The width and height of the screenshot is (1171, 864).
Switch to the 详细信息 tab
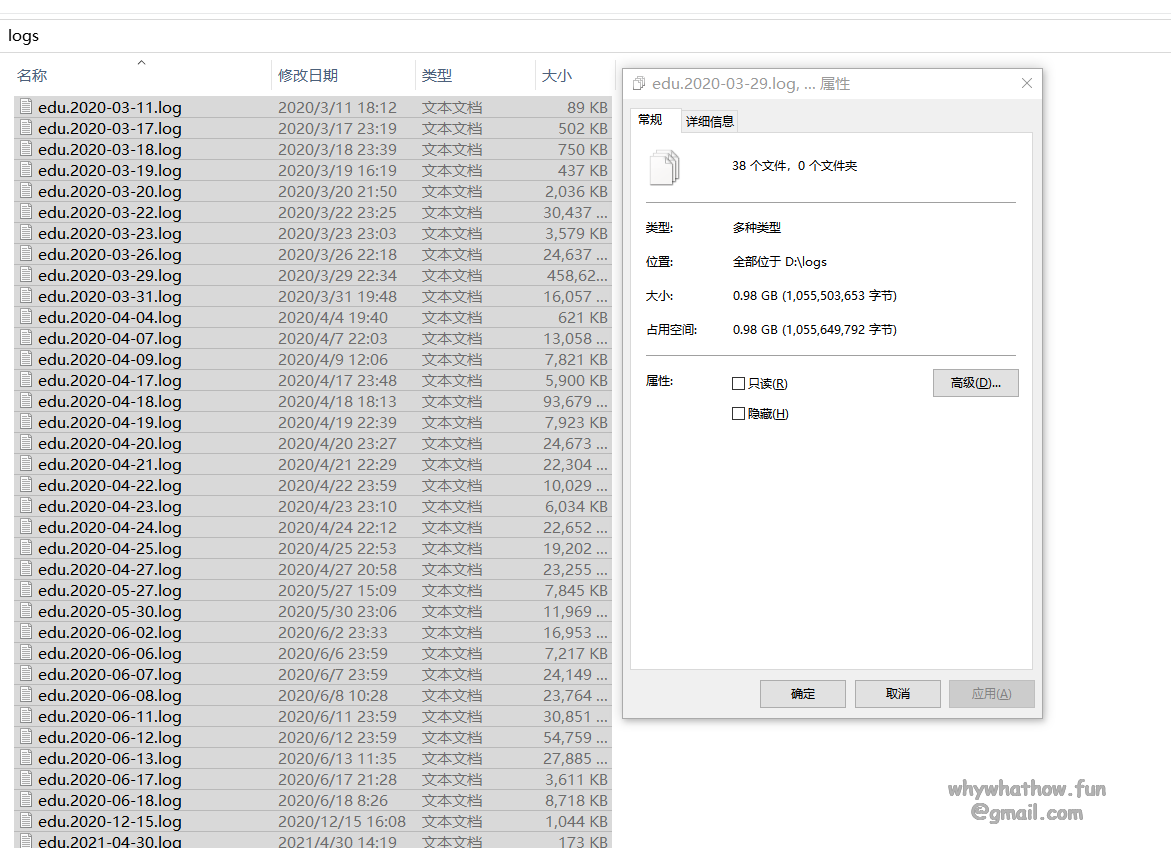click(709, 121)
